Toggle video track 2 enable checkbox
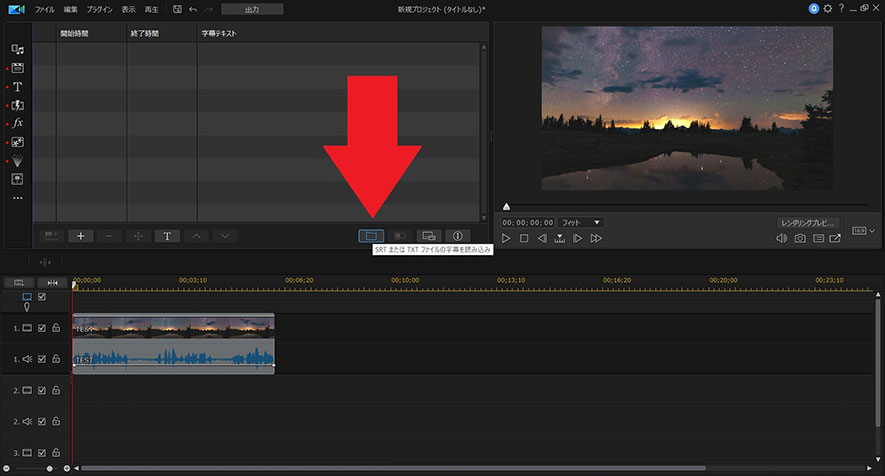Screen dimensions: 885x476 point(42,391)
